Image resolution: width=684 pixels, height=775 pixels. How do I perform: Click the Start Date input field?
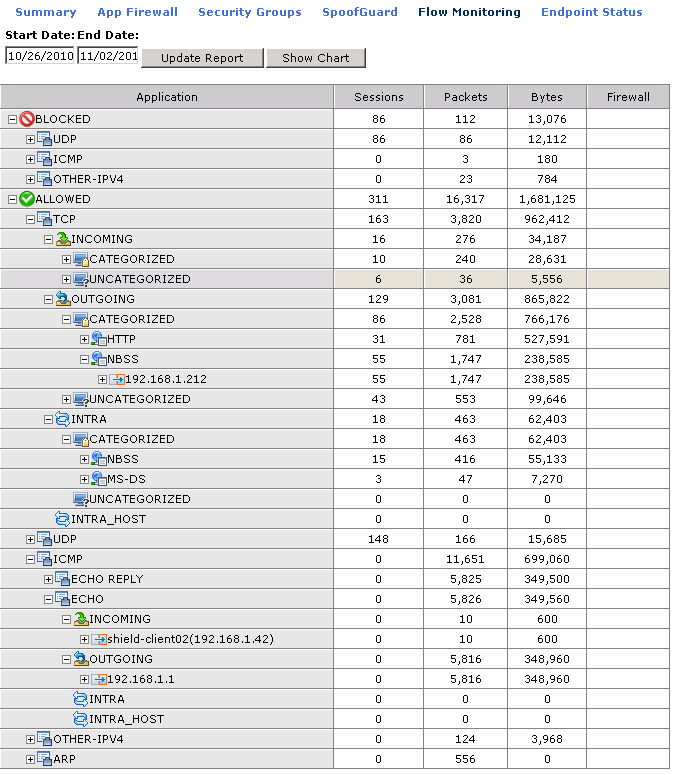[x=40, y=56]
